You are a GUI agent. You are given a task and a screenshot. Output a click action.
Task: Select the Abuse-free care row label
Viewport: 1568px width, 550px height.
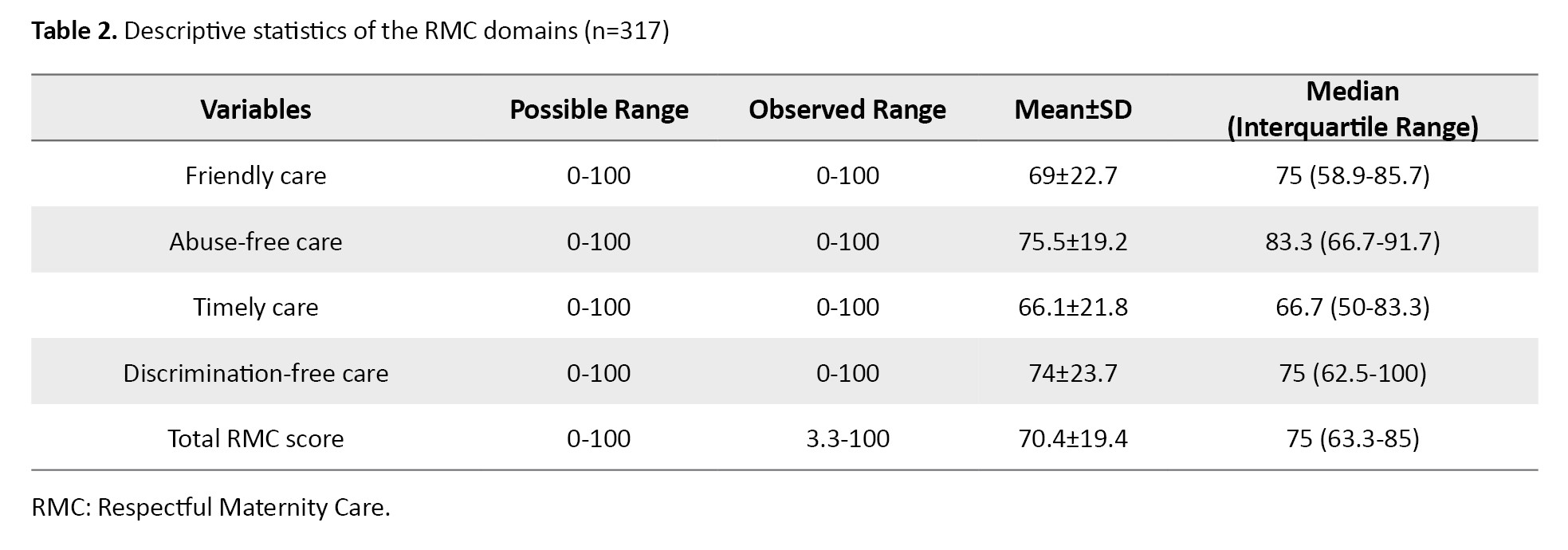pos(255,242)
